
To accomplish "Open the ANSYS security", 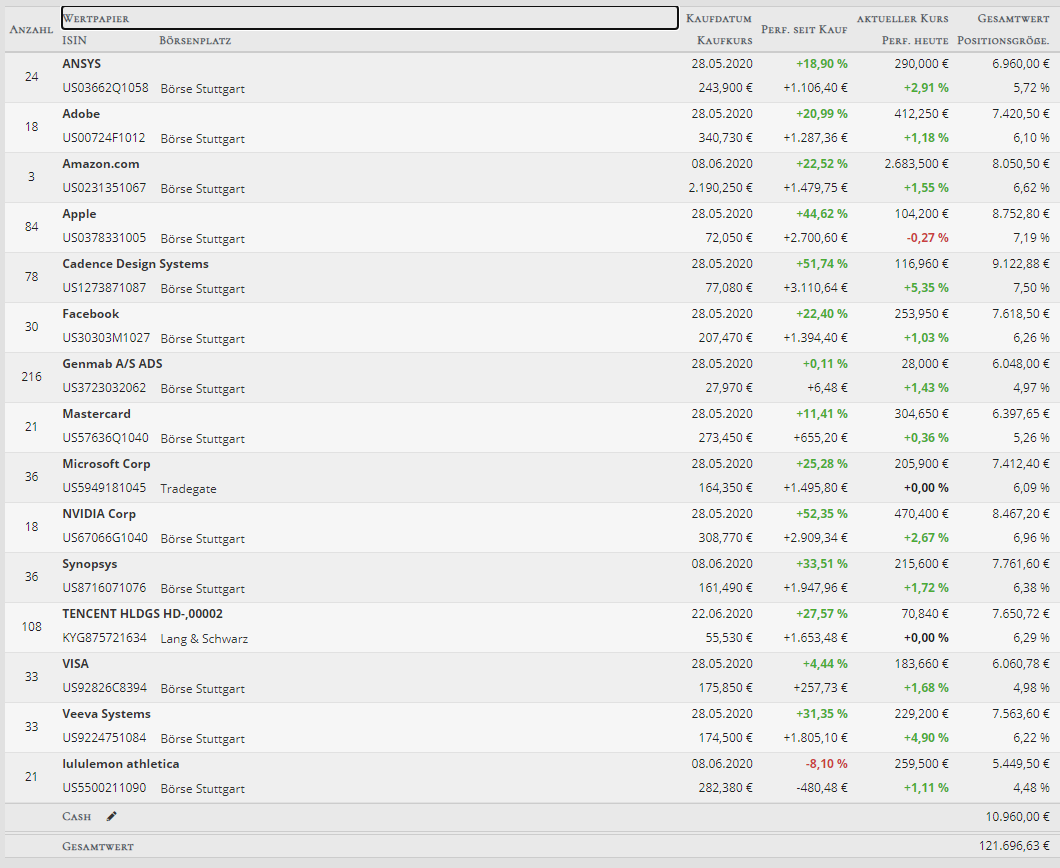I will click(82, 64).
